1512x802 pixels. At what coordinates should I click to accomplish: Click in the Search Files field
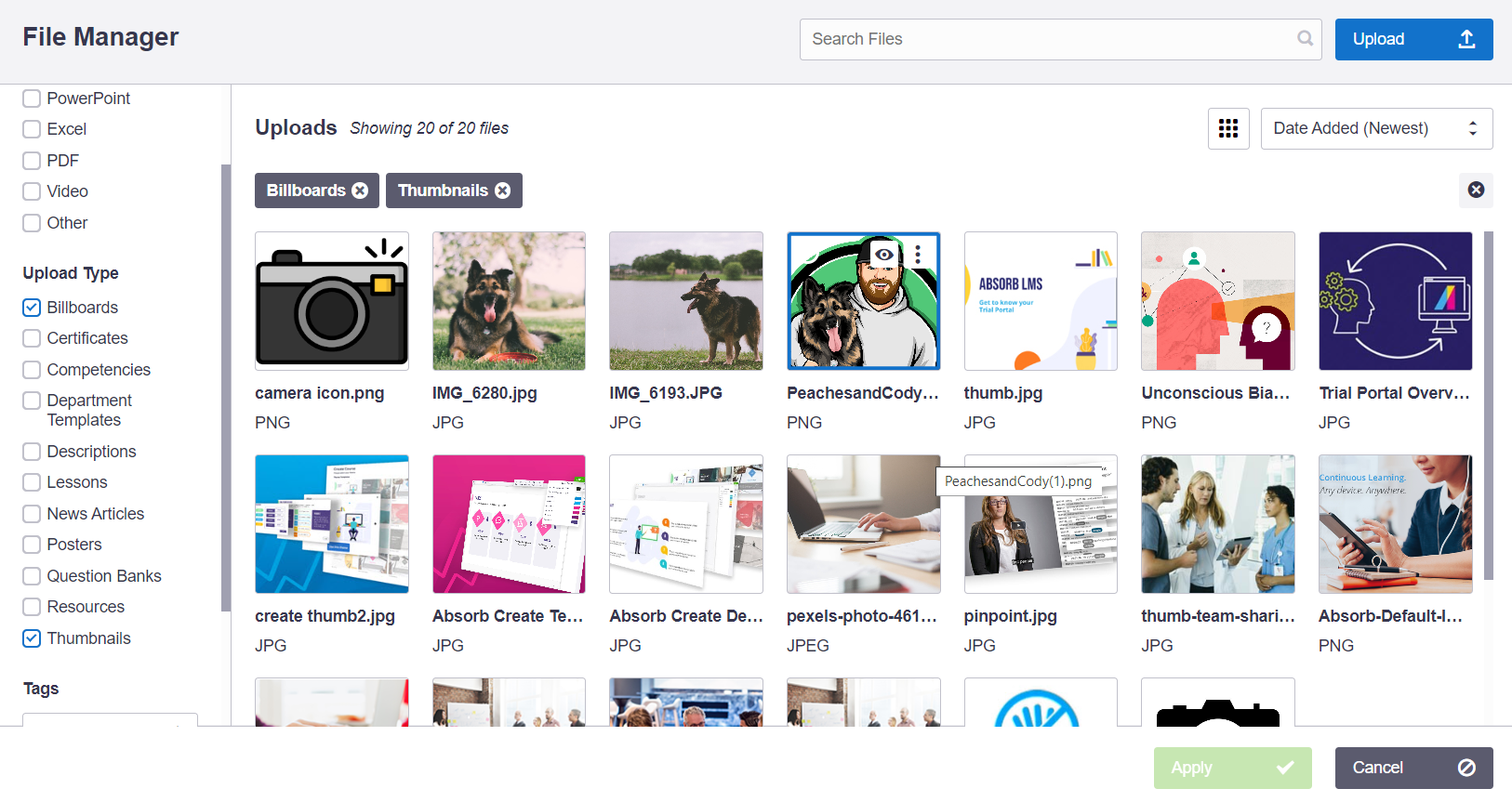coord(1051,39)
